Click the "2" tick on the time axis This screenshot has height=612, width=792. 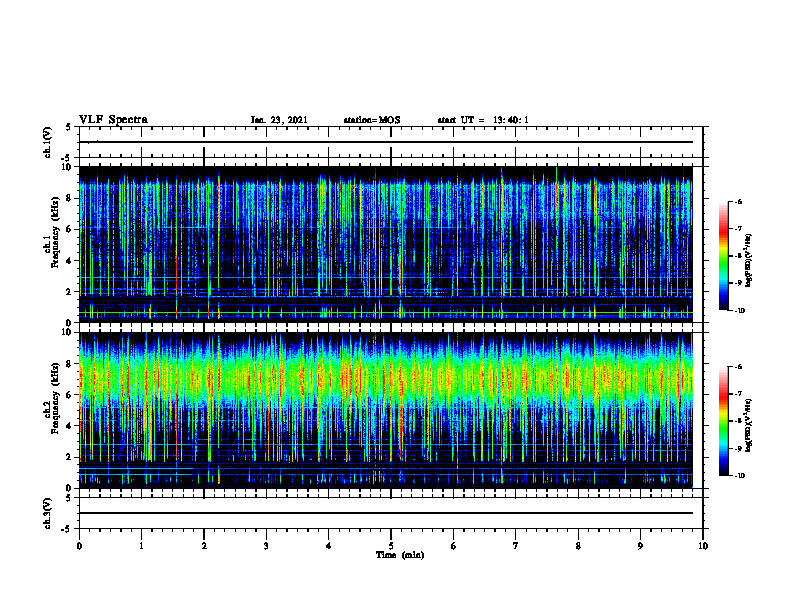pos(204,546)
